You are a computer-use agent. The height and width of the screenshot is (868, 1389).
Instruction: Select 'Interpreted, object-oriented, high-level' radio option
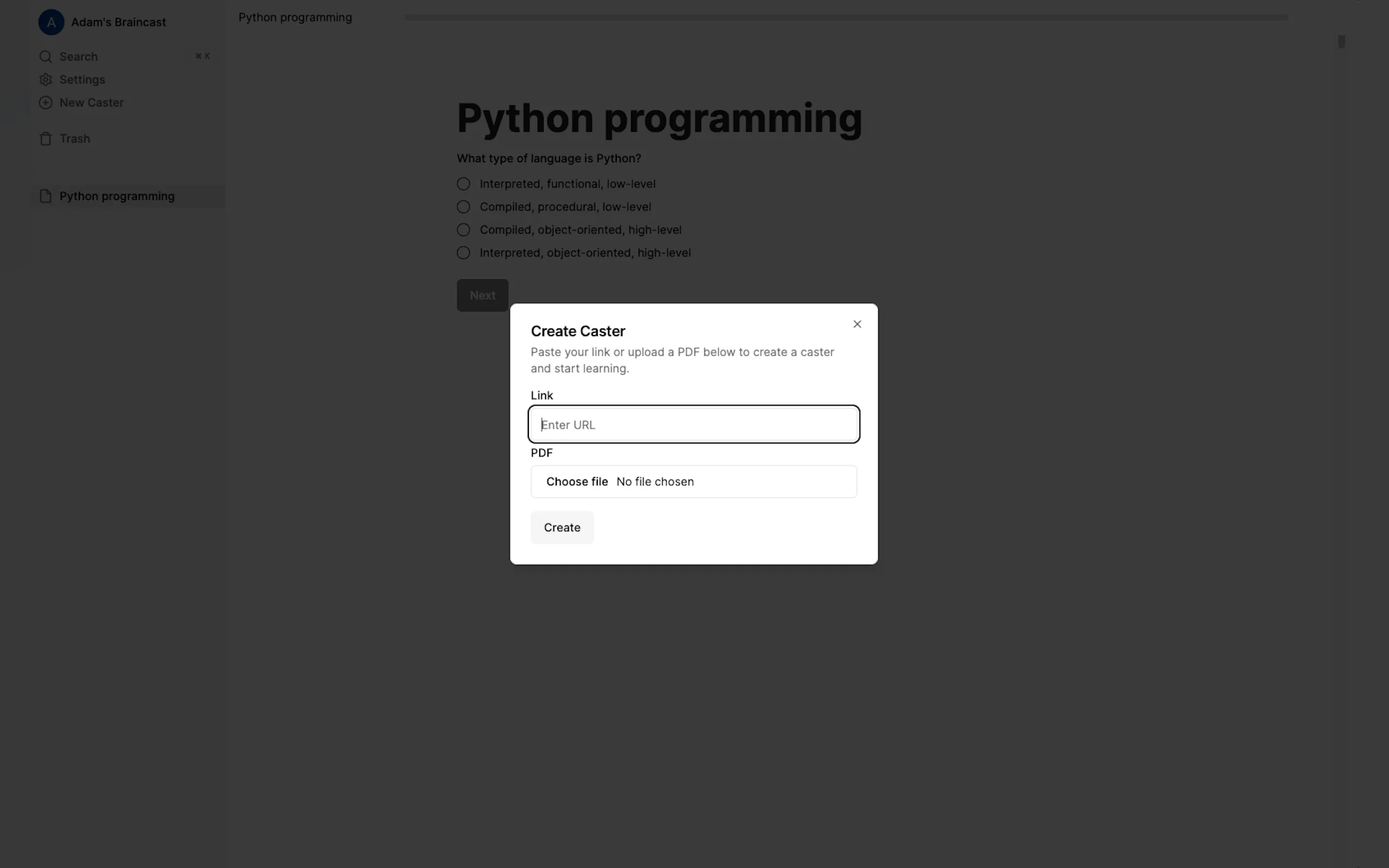(463, 253)
